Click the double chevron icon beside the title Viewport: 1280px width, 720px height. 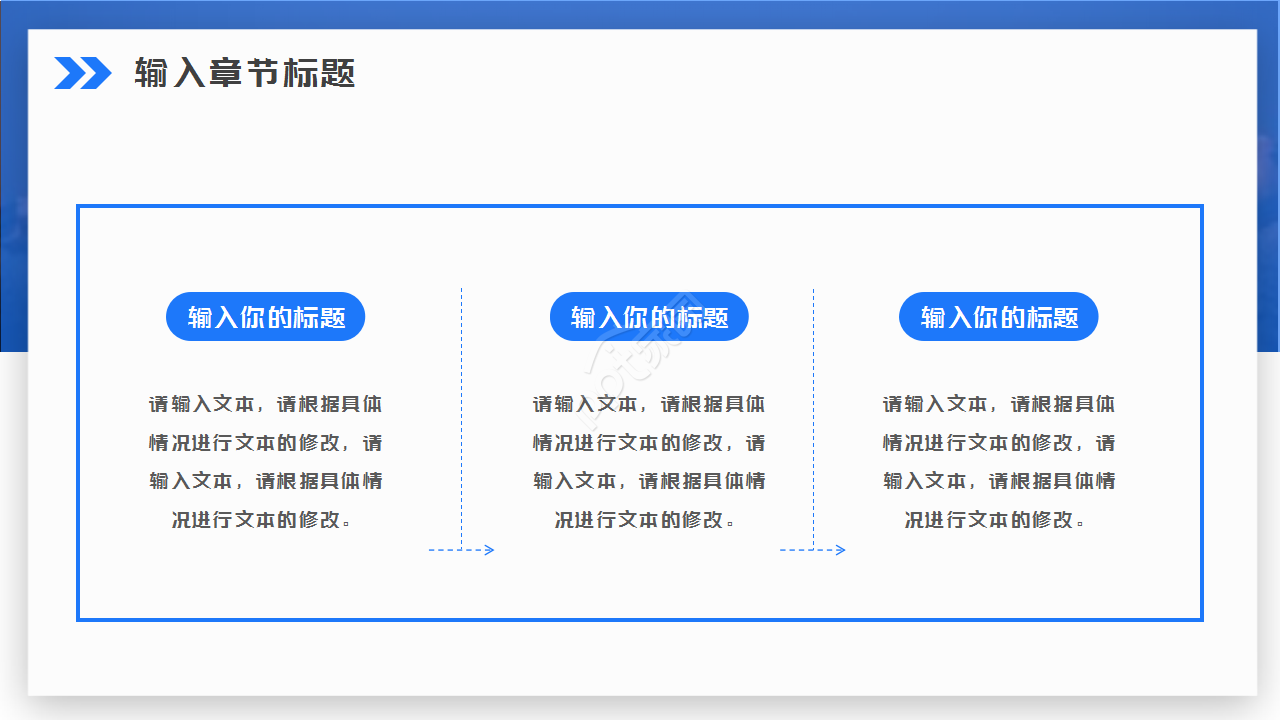tap(84, 72)
